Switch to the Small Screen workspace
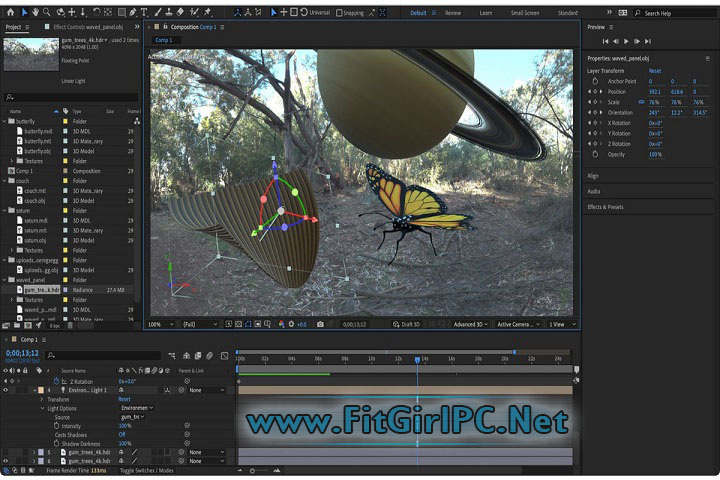720x480 pixels. [x=527, y=13]
